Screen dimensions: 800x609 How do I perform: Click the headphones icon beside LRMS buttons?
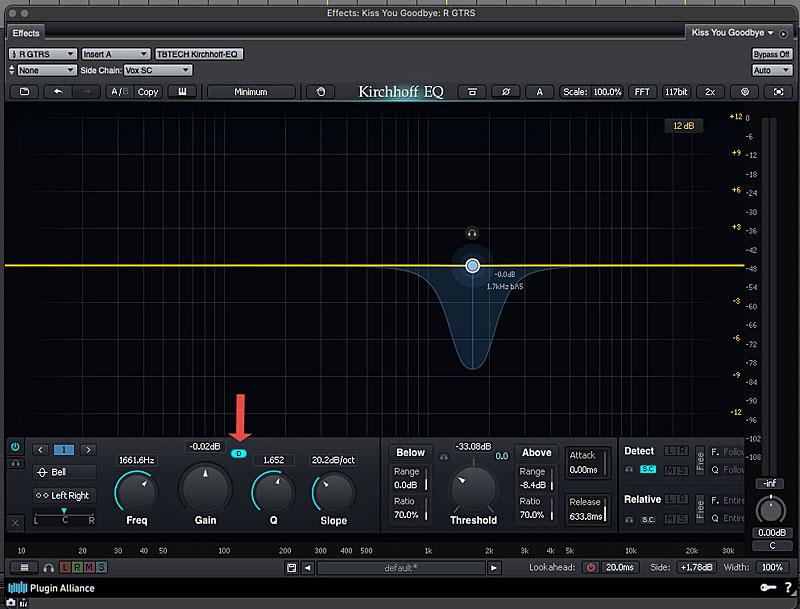click(x=48, y=567)
